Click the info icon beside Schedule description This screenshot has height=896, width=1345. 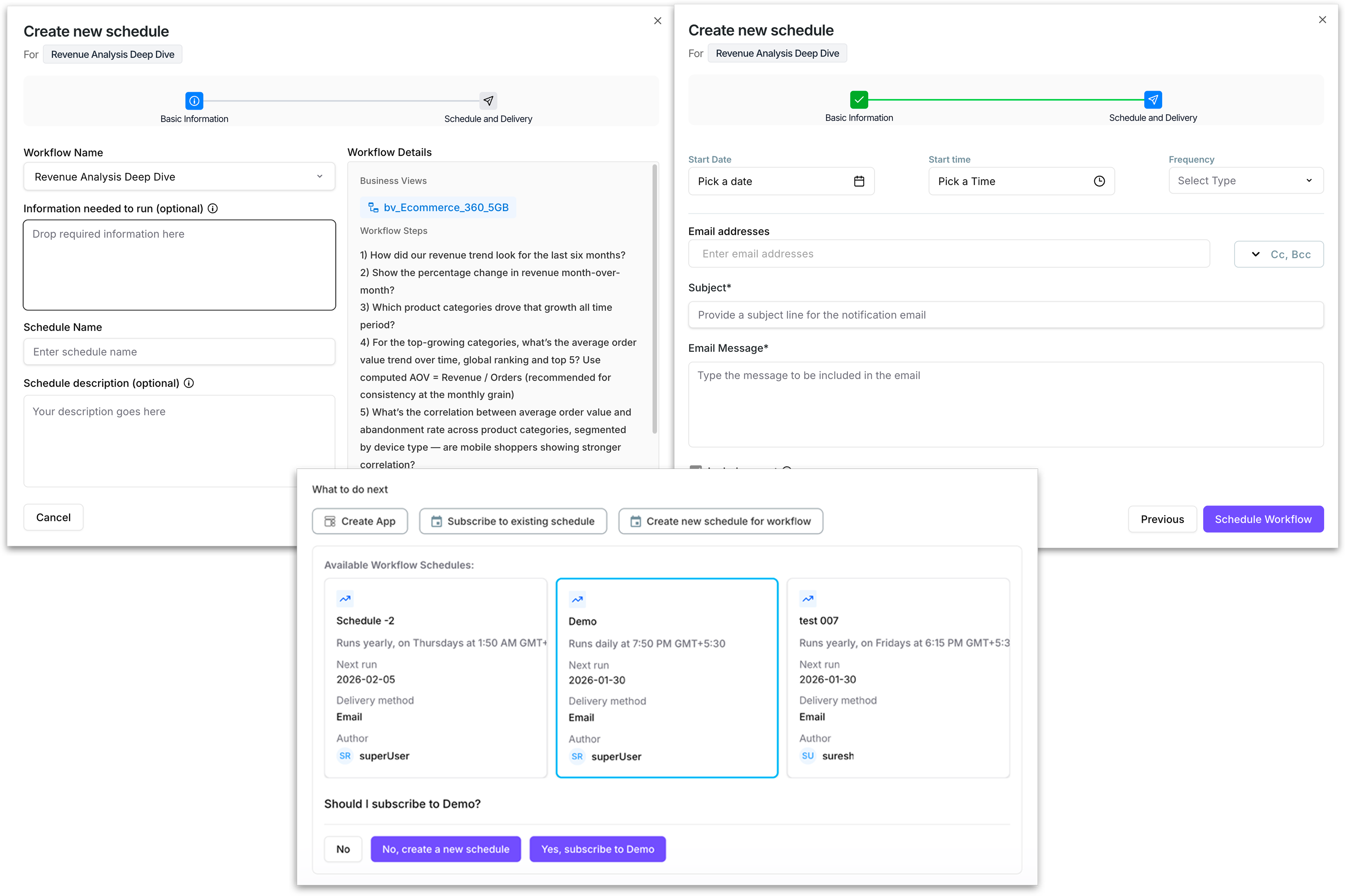tap(189, 383)
